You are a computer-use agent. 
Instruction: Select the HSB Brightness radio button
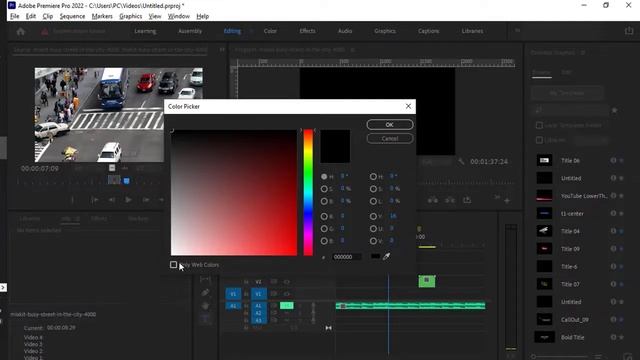pos(324,201)
